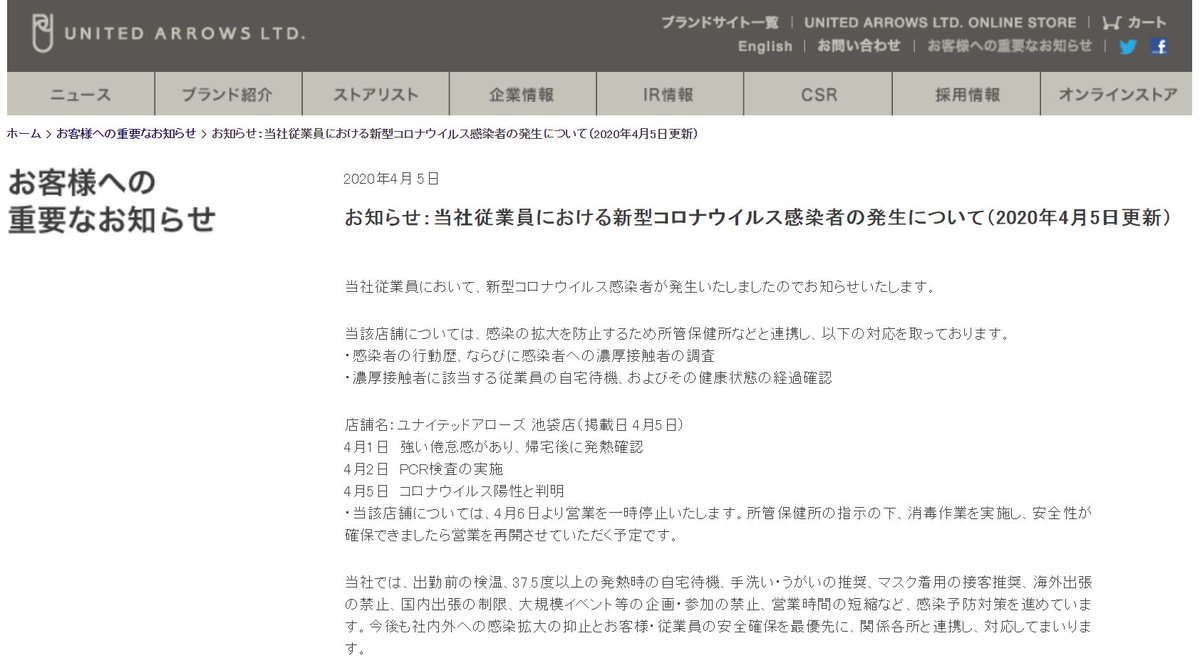Image resolution: width=1200 pixels, height=663 pixels.
Task: Click the sidebar heading お客様への重要なお知らせ
Action: coord(111,201)
